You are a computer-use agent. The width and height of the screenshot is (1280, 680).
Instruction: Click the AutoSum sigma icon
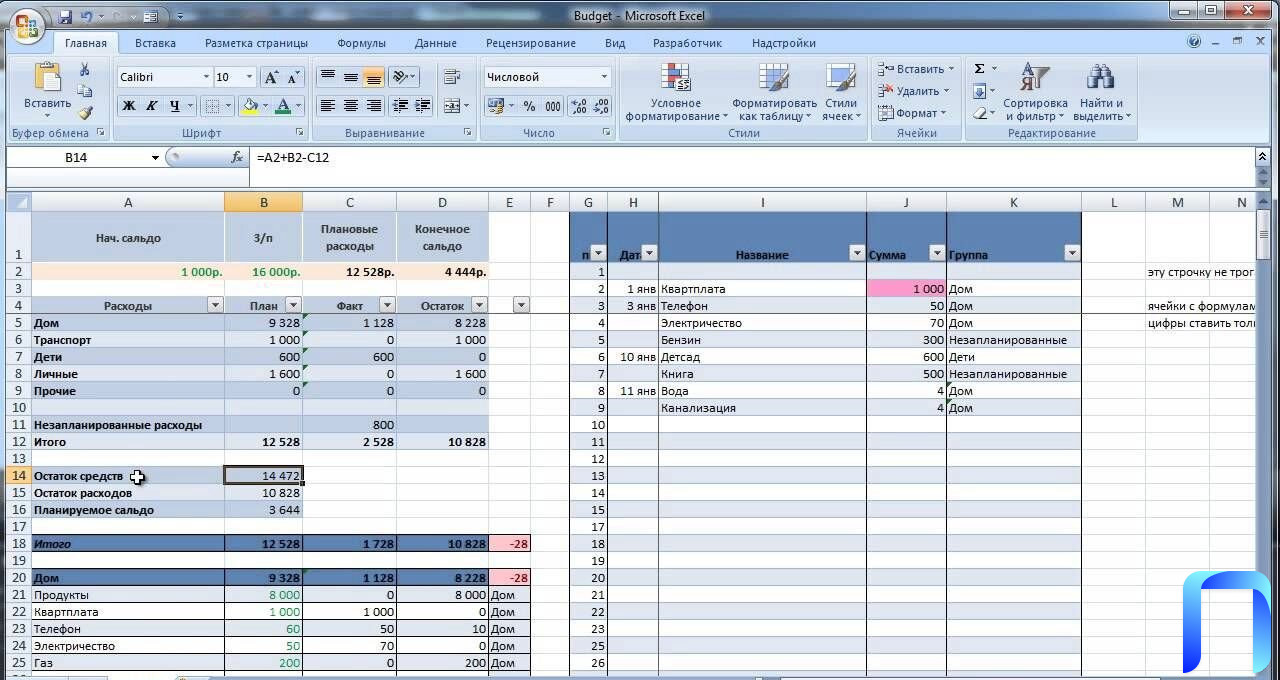[x=979, y=69]
